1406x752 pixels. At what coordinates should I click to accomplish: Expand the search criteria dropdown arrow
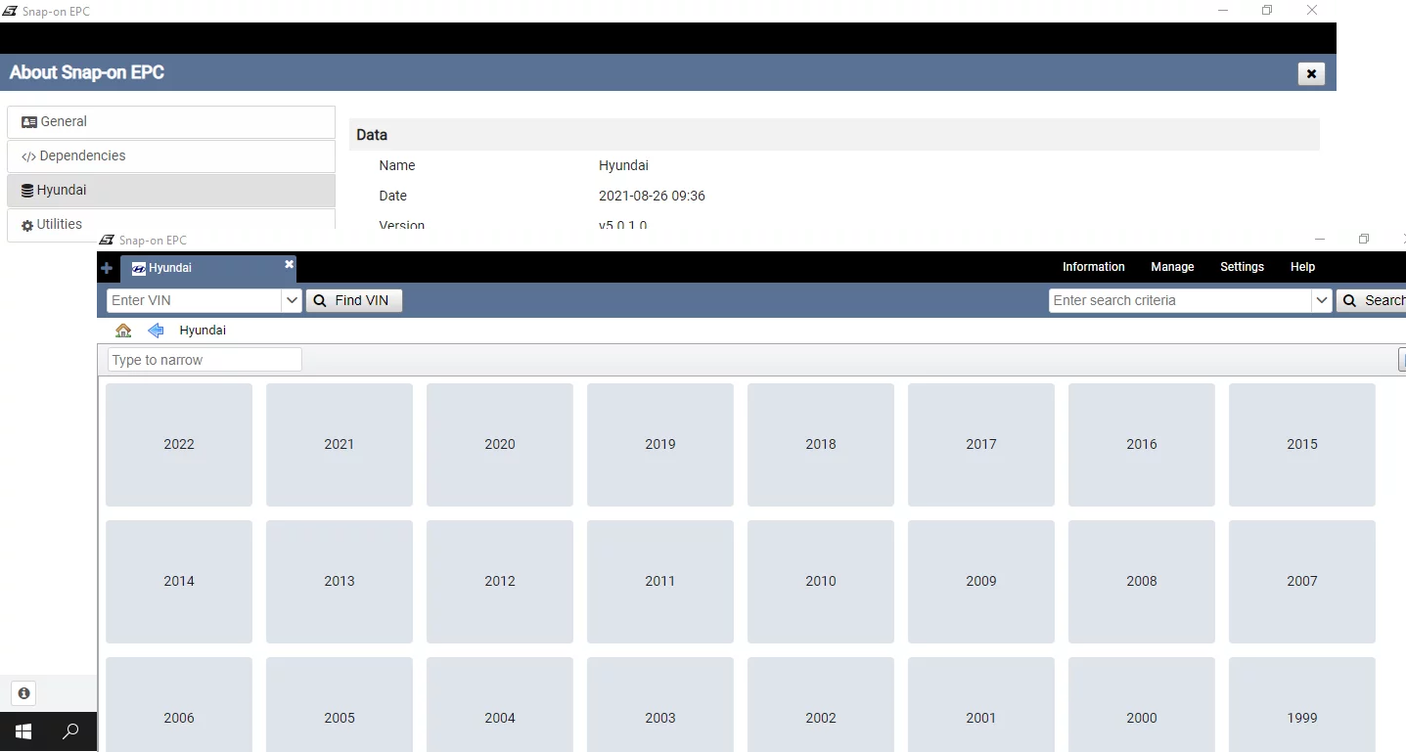pyautogui.click(x=1321, y=300)
